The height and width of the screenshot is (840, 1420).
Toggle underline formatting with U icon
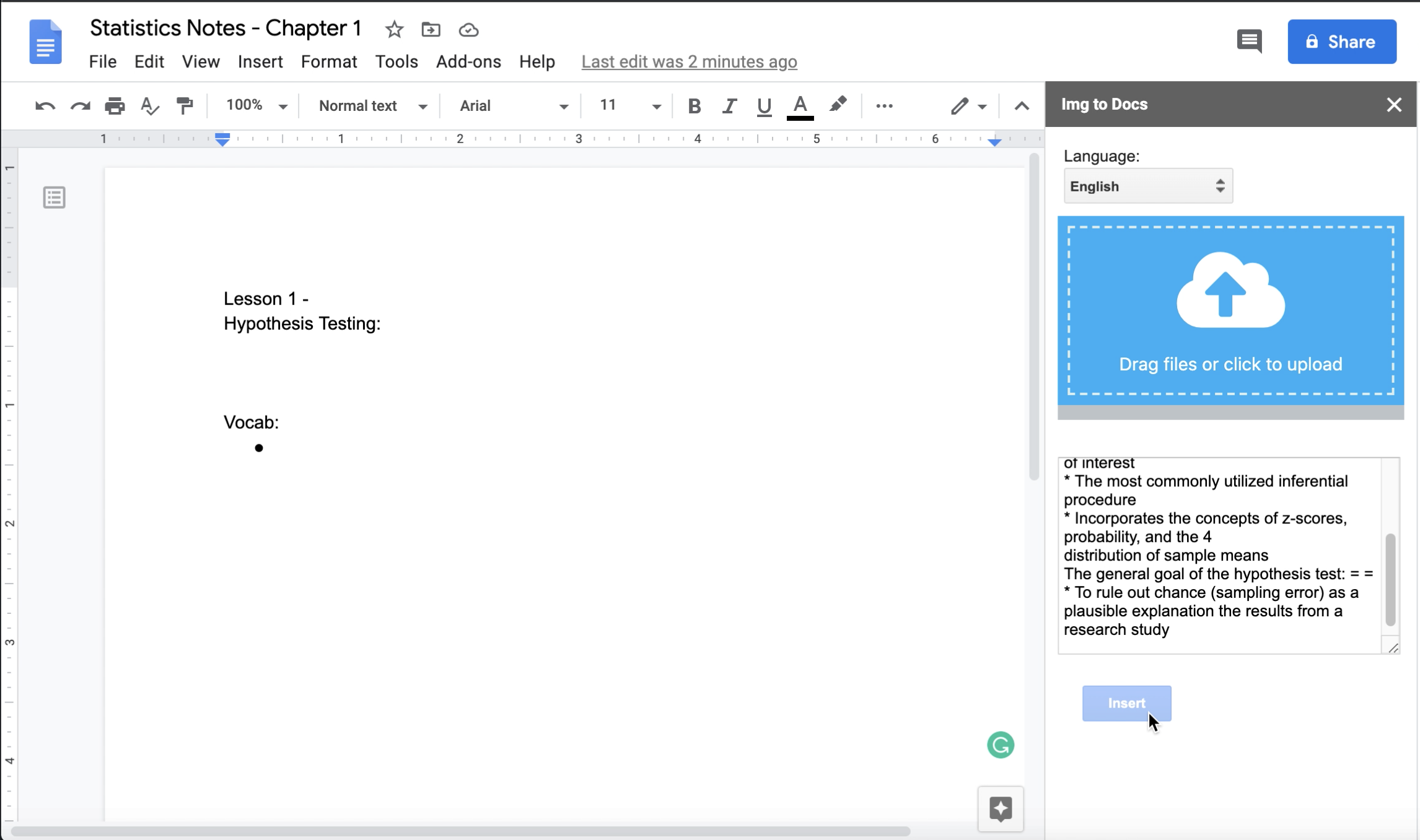click(x=763, y=105)
